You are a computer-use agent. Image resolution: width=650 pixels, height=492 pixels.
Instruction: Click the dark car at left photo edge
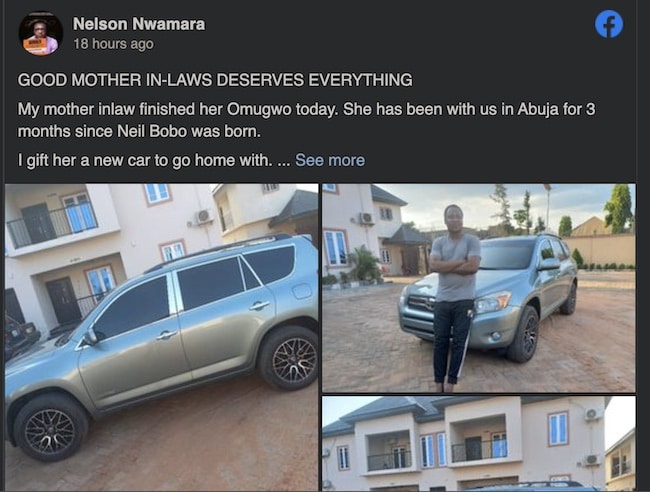click(16, 334)
